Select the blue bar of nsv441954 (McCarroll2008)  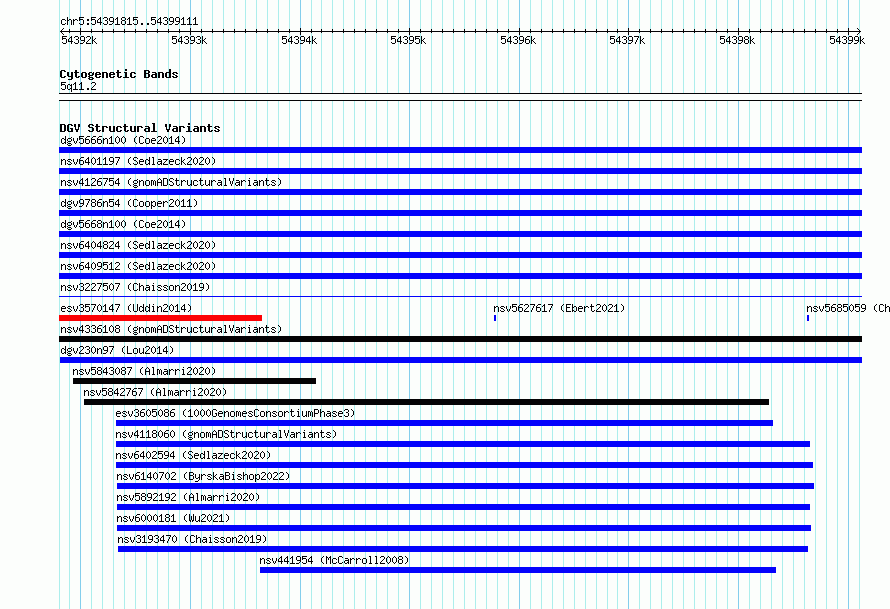pos(518,570)
